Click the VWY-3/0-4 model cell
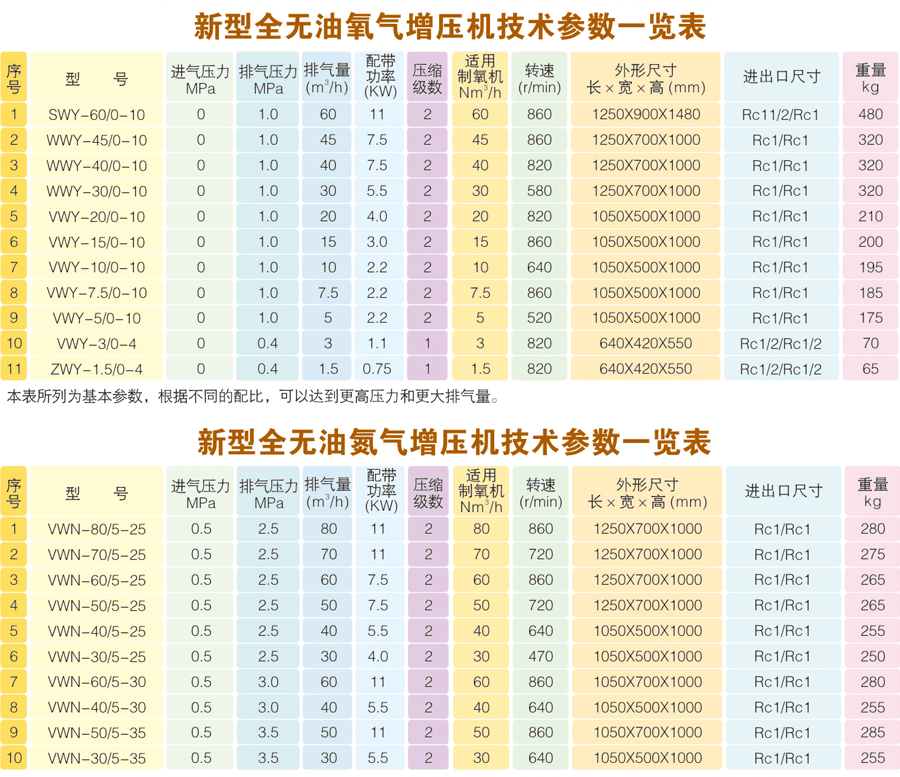This screenshot has height=777, width=900. [x=96, y=344]
